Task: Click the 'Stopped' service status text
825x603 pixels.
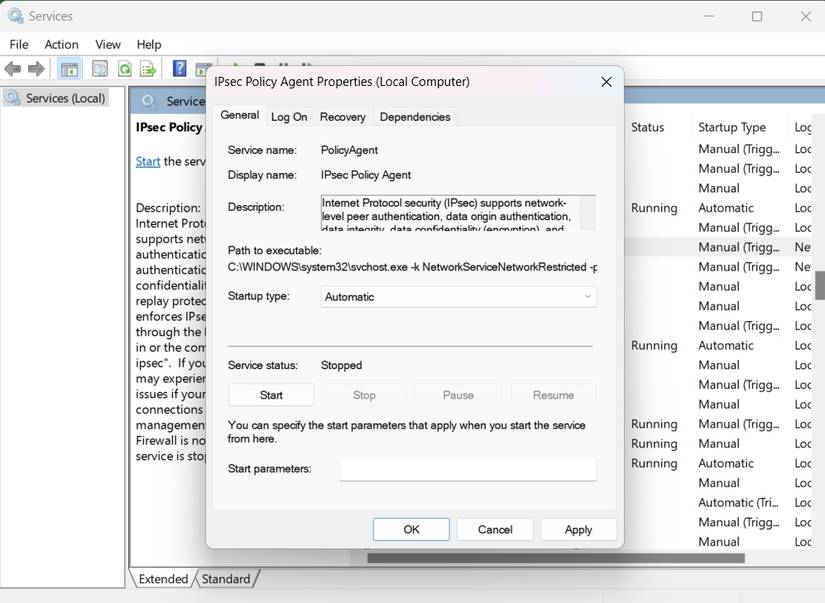Action: (x=341, y=365)
